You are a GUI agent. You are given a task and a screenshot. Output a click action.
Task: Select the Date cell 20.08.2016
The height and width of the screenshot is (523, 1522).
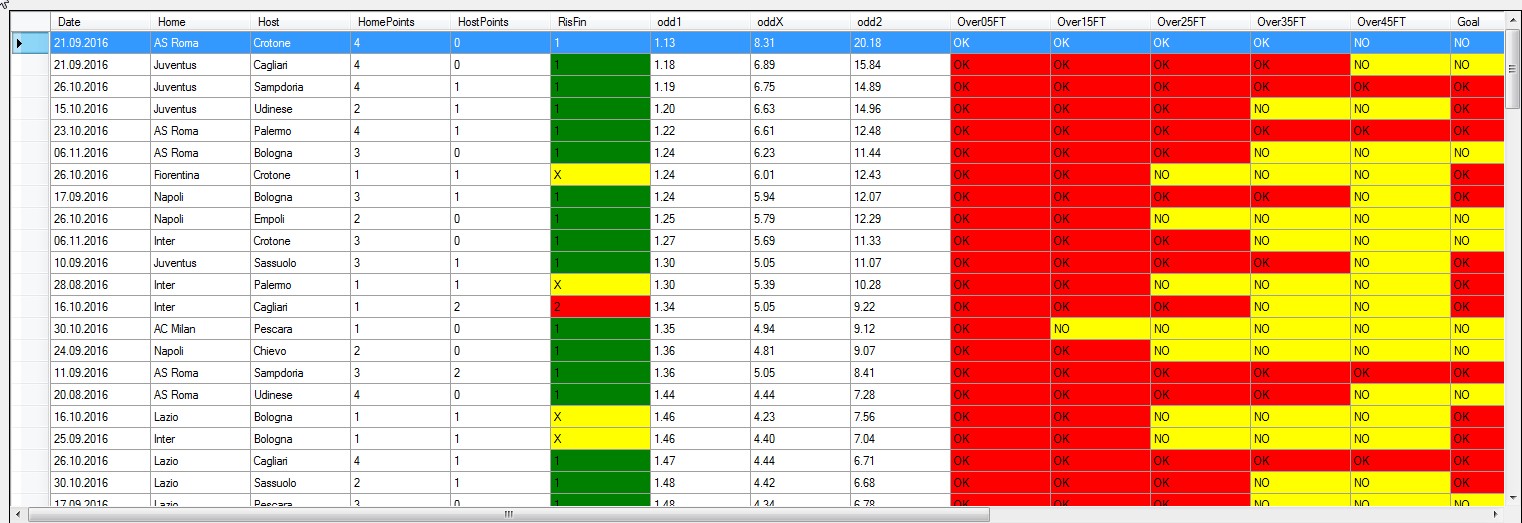coord(100,395)
